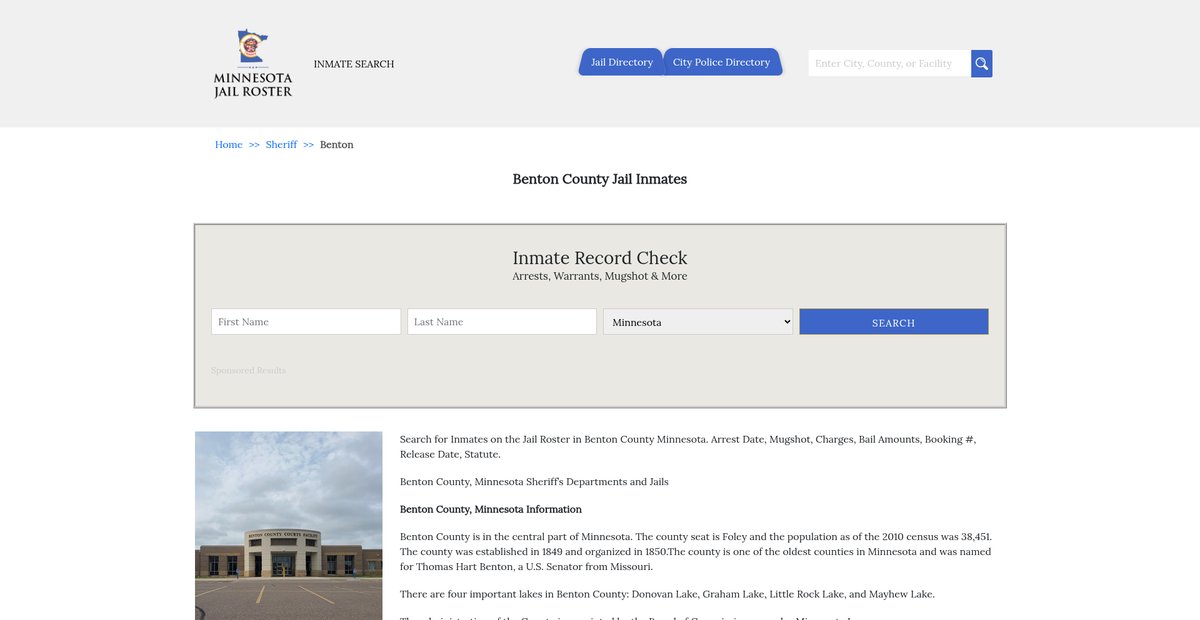Select the Benton breadcrumb item

coord(336,145)
